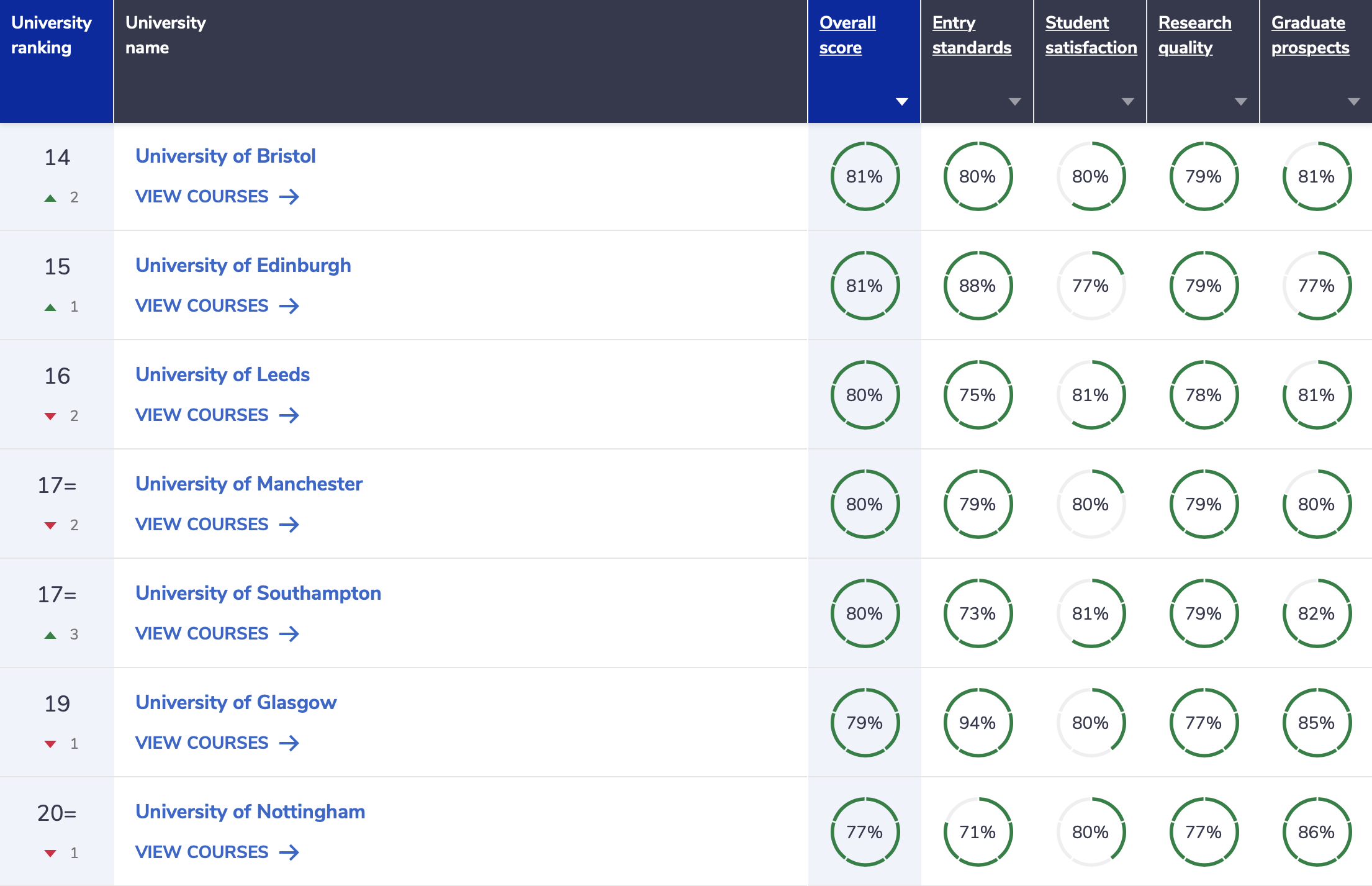Click the sort arrow under Student satisfaction
Screen dimensions: 1372x886
[x=1128, y=102]
